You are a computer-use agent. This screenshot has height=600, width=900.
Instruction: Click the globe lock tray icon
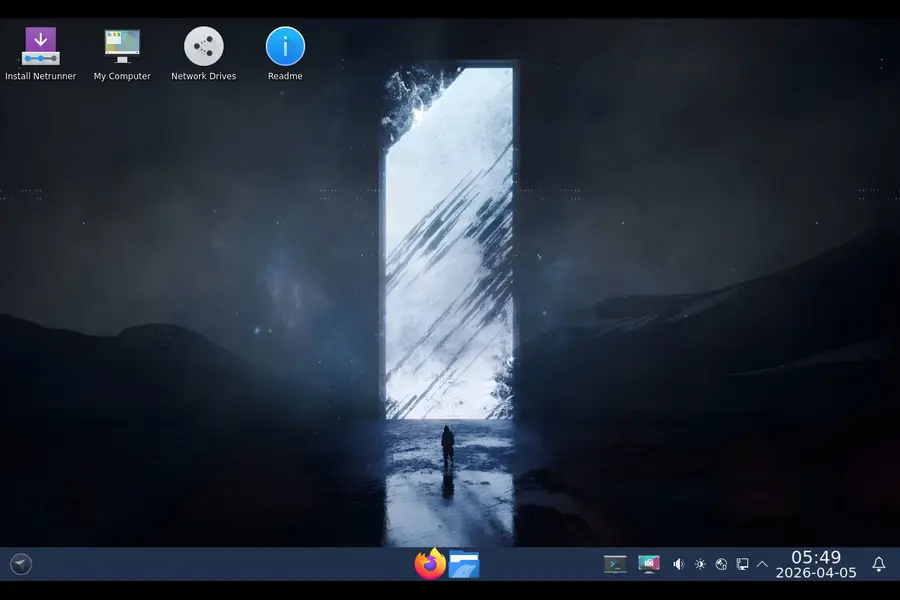coord(721,564)
